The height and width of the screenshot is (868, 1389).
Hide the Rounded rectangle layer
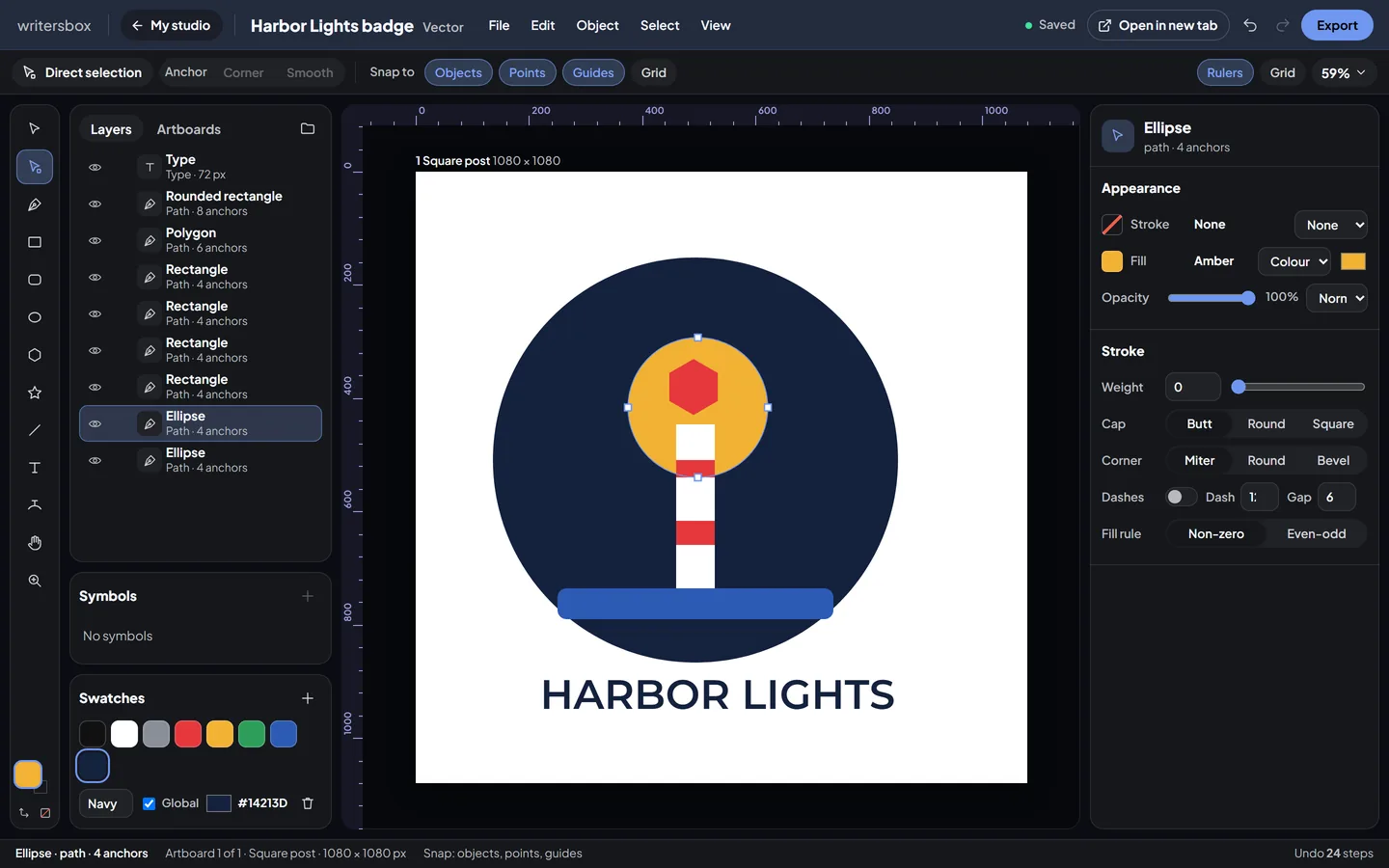[95, 203]
